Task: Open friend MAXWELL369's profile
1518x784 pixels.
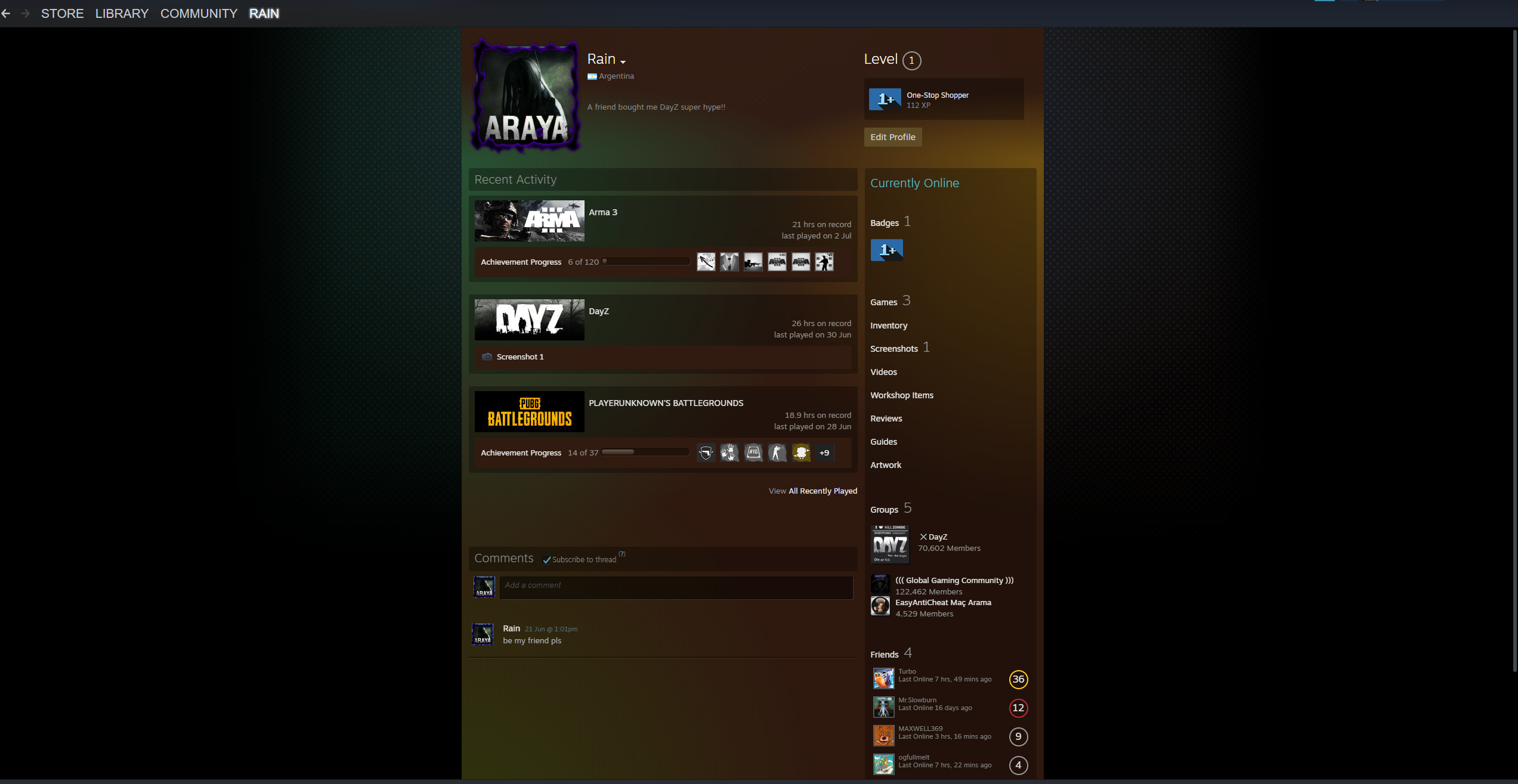Action: 950,735
